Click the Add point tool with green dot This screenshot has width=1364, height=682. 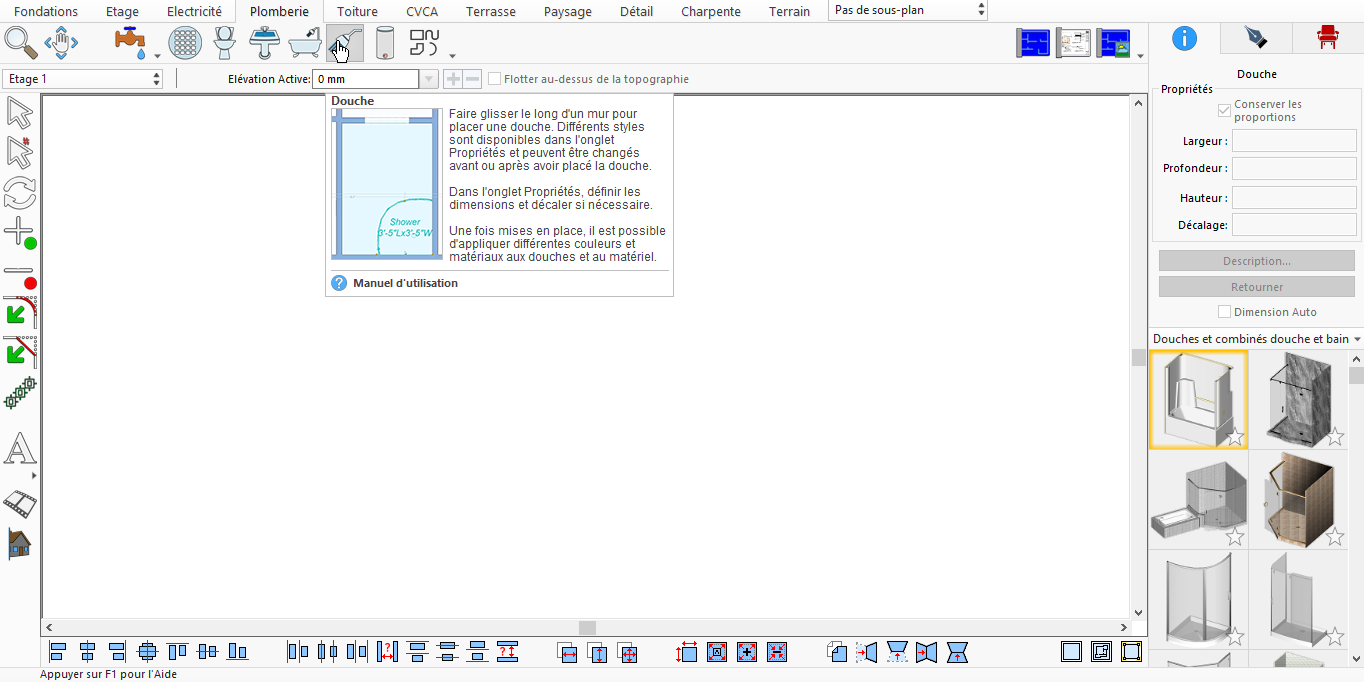20,233
